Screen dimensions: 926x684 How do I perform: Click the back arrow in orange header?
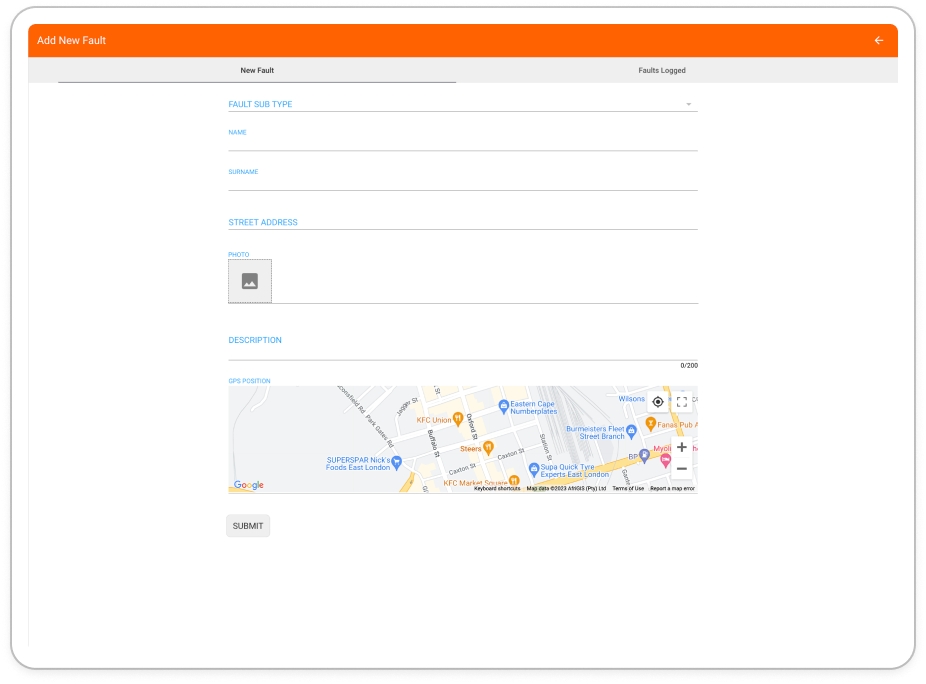click(x=879, y=41)
